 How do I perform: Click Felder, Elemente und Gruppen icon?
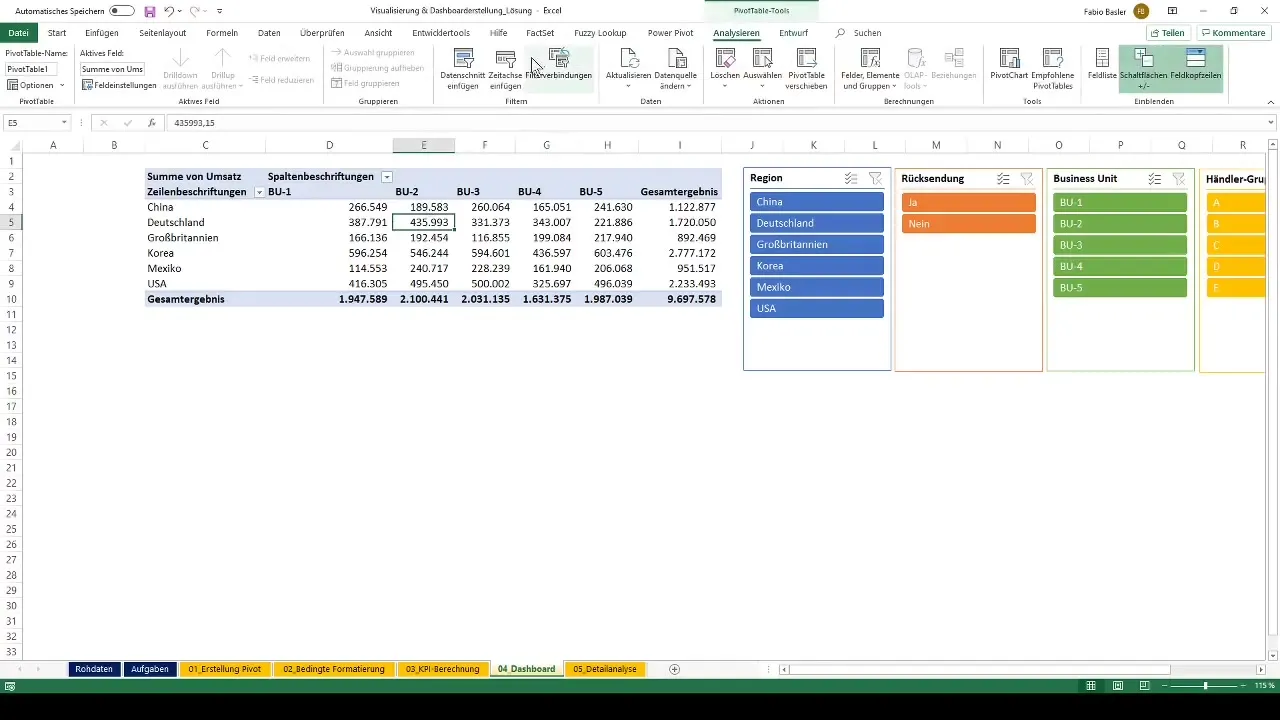click(870, 57)
